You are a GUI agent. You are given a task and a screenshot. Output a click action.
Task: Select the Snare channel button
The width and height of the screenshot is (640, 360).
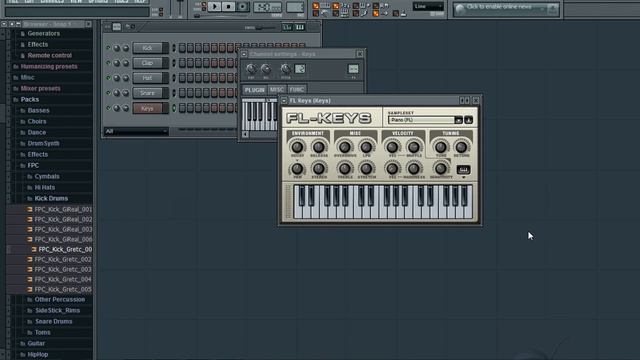click(147, 93)
